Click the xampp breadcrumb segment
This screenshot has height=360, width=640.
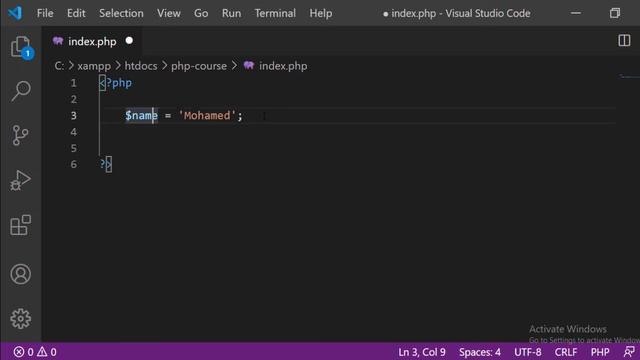click(x=94, y=66)
